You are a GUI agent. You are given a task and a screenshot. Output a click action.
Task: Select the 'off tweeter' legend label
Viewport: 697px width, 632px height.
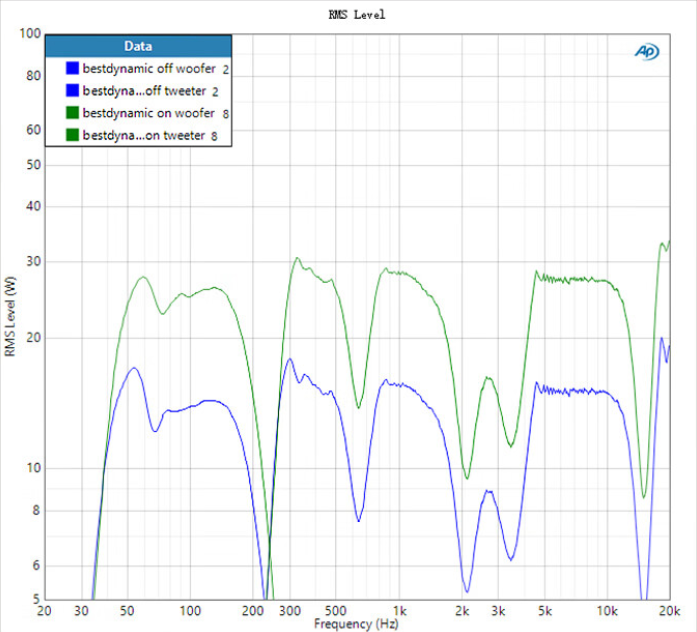point(144,91)
